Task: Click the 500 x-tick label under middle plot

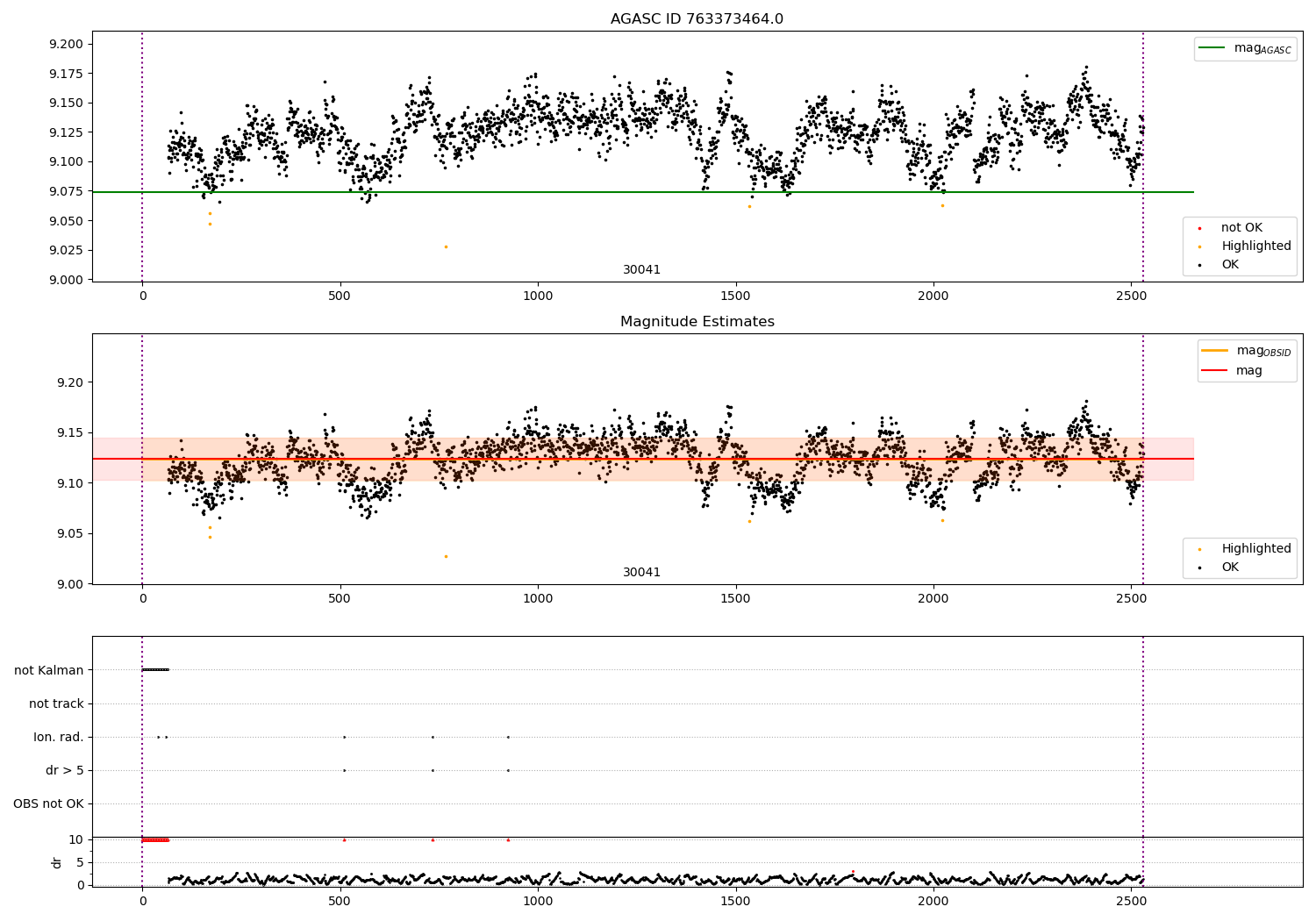Action: pyautogui.click(x=340, y=598)
